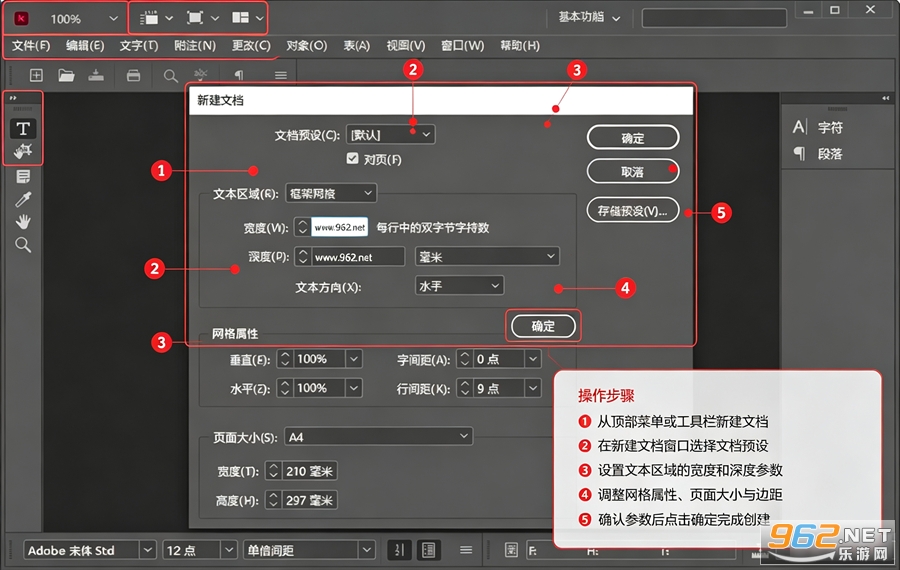Click the frame grid icon in bottom bar

point(428,550)
